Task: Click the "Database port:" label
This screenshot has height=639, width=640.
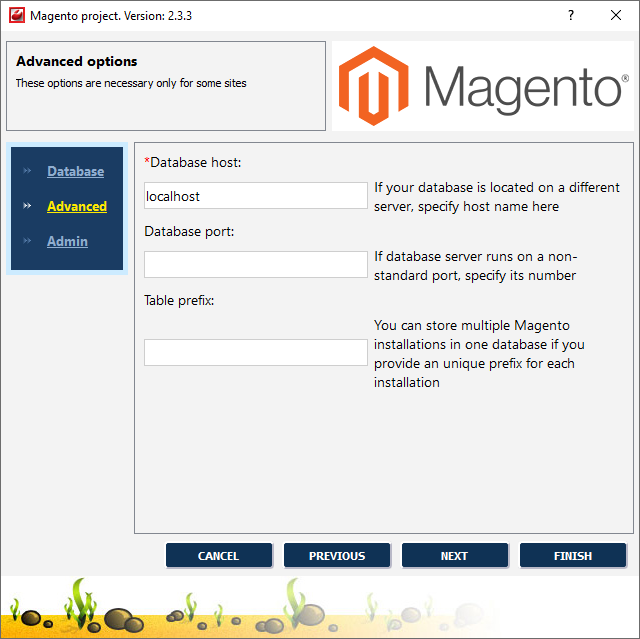Action: 189,231
